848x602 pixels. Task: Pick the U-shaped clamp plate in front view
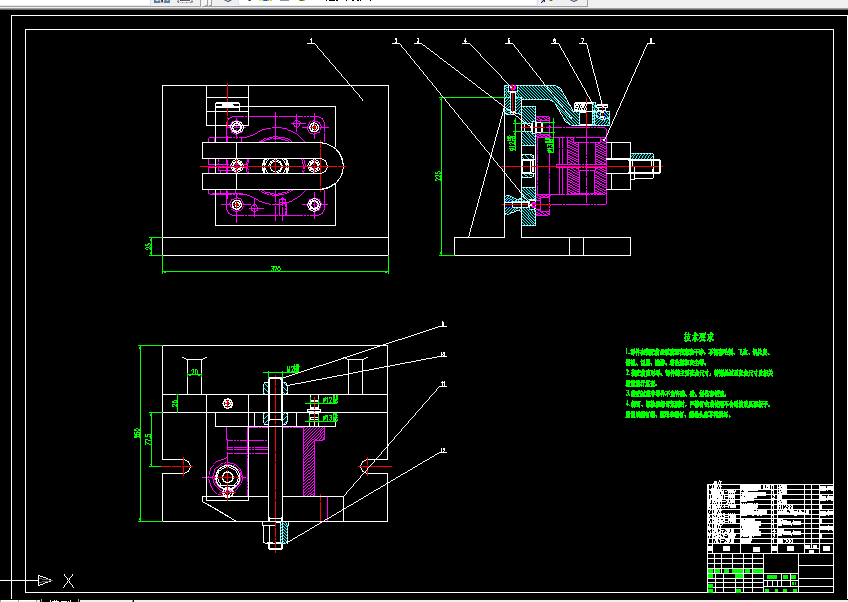pyautogui.click(x=273, y=166)
